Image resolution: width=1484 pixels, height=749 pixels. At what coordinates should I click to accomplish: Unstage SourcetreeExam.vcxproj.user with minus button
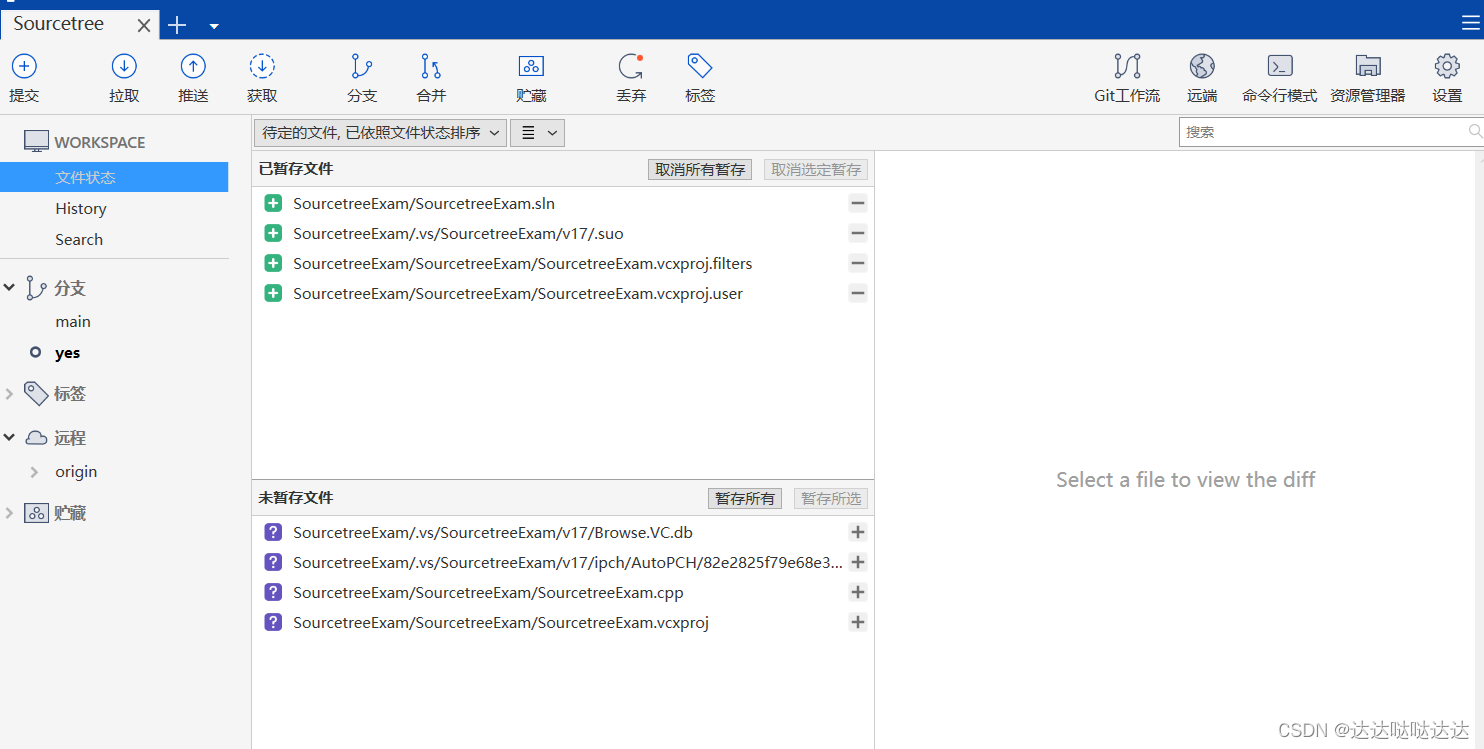857,293
